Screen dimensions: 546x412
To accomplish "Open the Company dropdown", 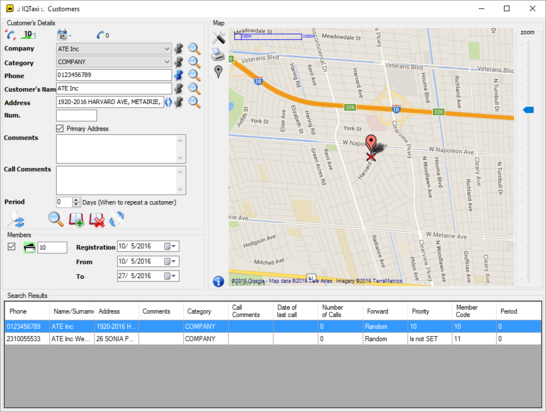I will [x=167, y=49].
